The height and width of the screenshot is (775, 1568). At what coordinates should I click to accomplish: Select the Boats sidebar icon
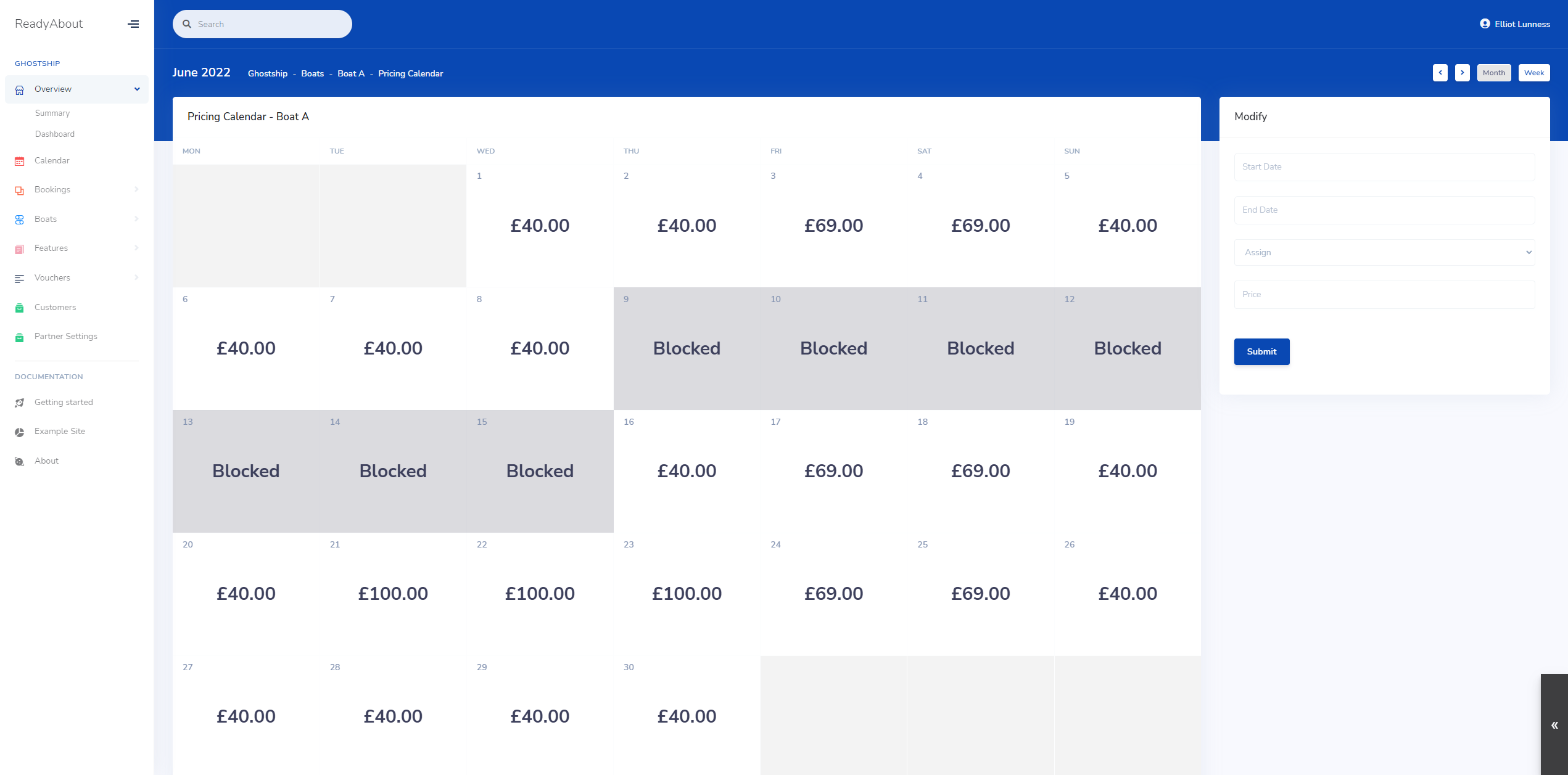pos(20,219)
